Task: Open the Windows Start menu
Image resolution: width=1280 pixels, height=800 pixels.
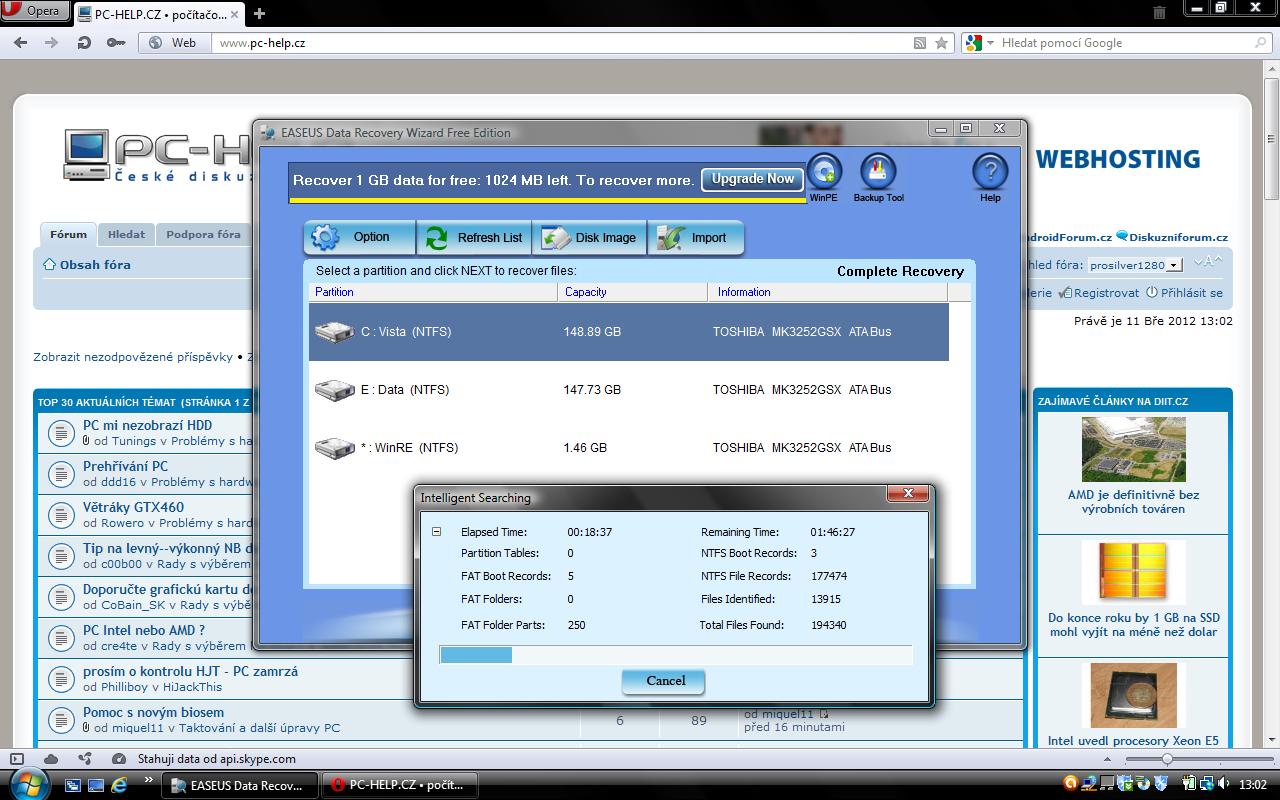Action: click(27, 783)
